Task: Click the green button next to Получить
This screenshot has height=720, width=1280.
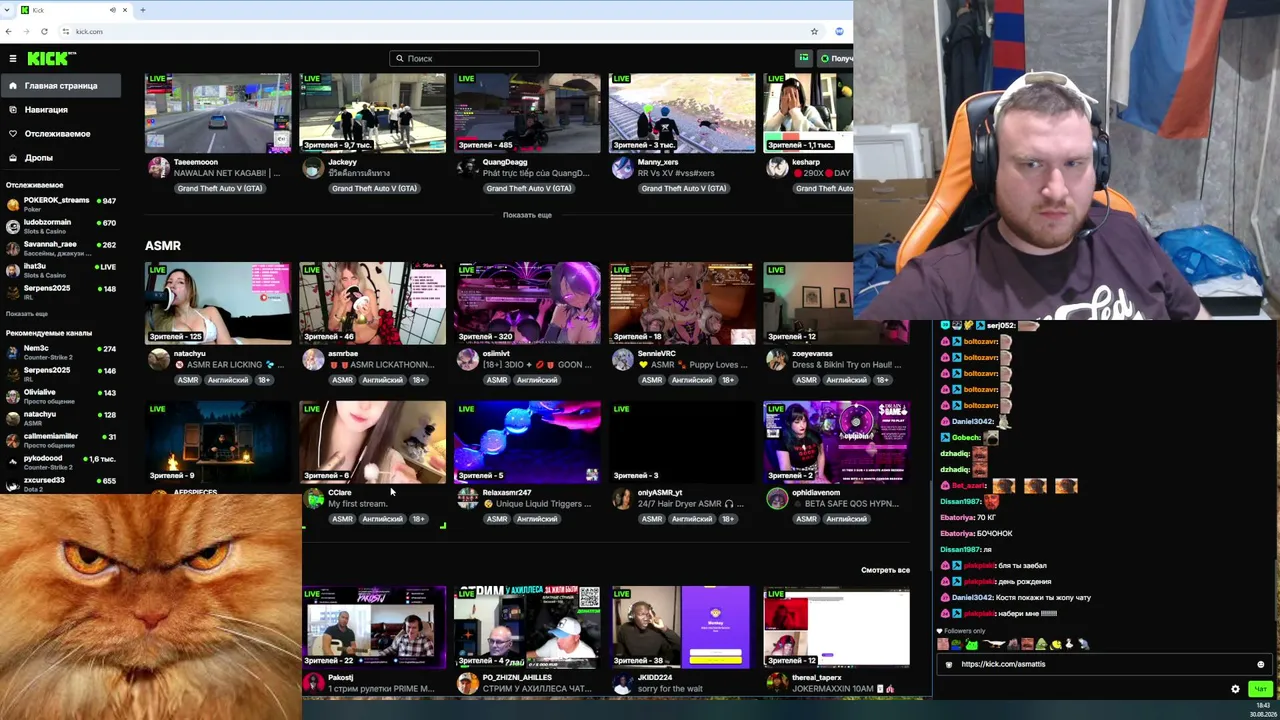Action: 803,58
